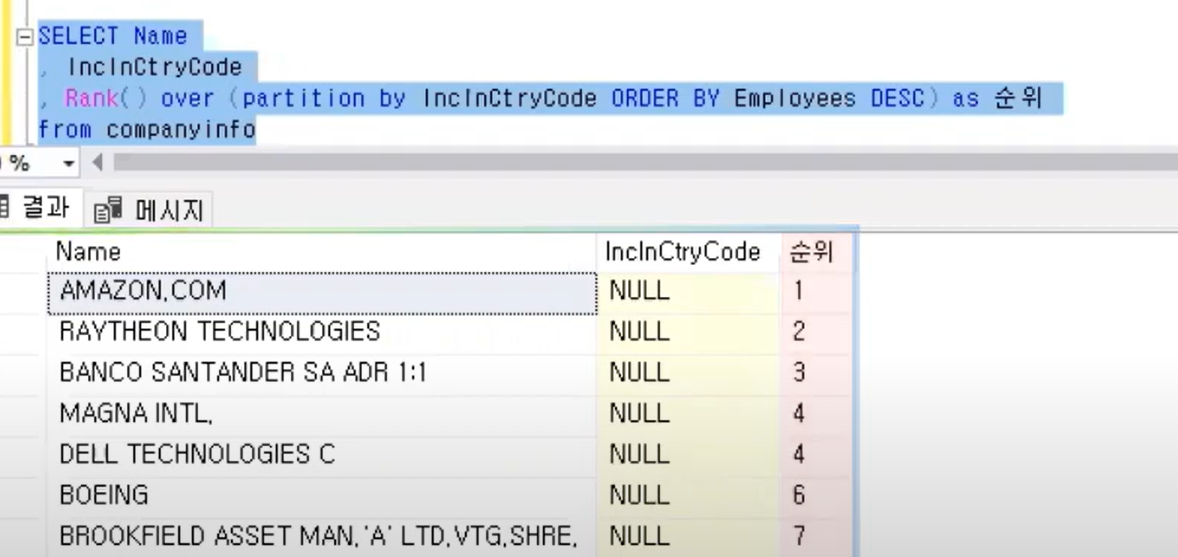The image size is (1178, 557).
Task: Click the 메시지 tab icon
Action: click(108, 211)
